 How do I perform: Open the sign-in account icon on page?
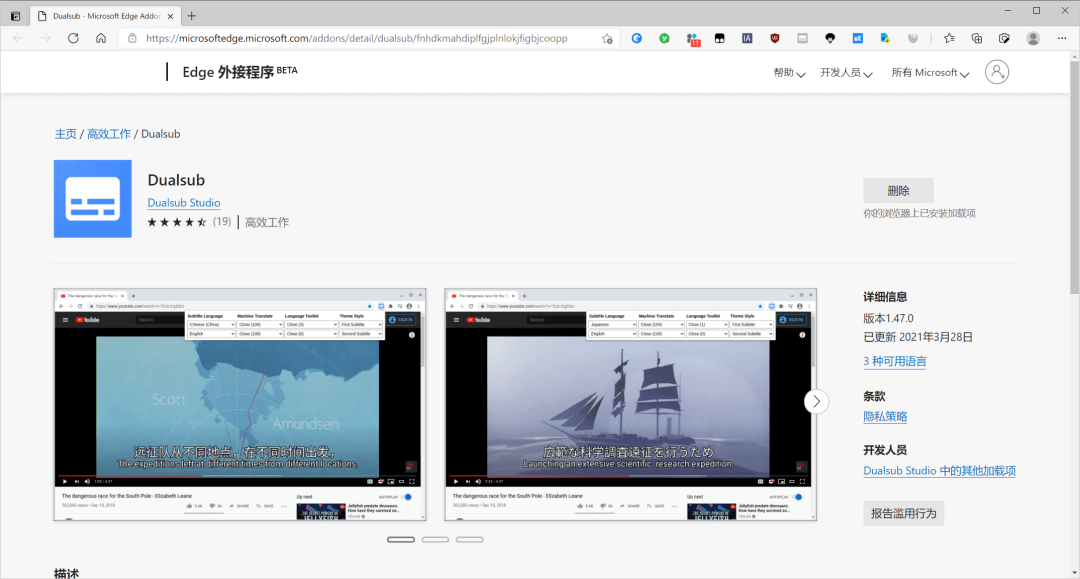997,72
